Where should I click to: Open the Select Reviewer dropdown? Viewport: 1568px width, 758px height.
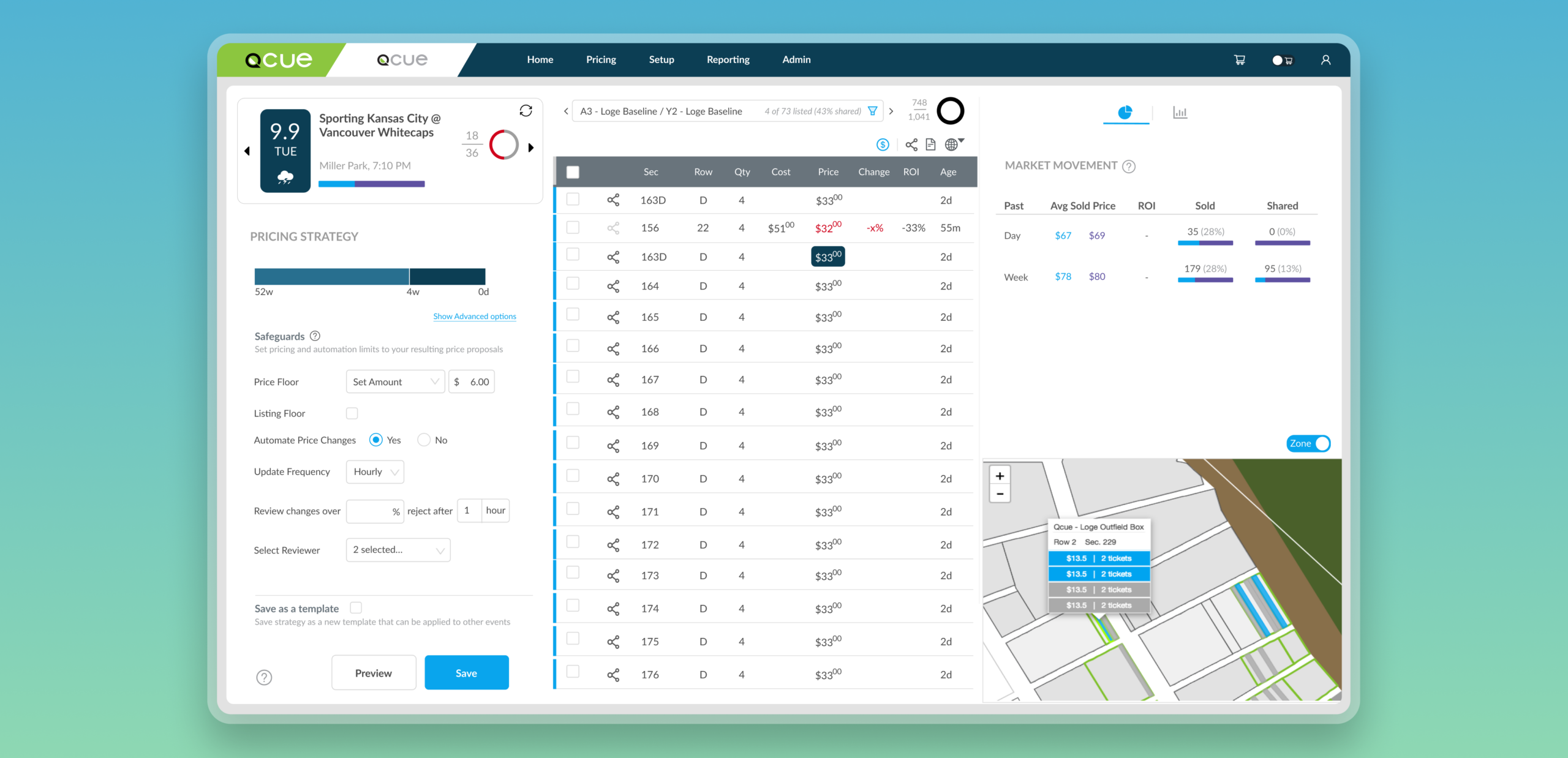pyautogui.click(x=398, y=549)
